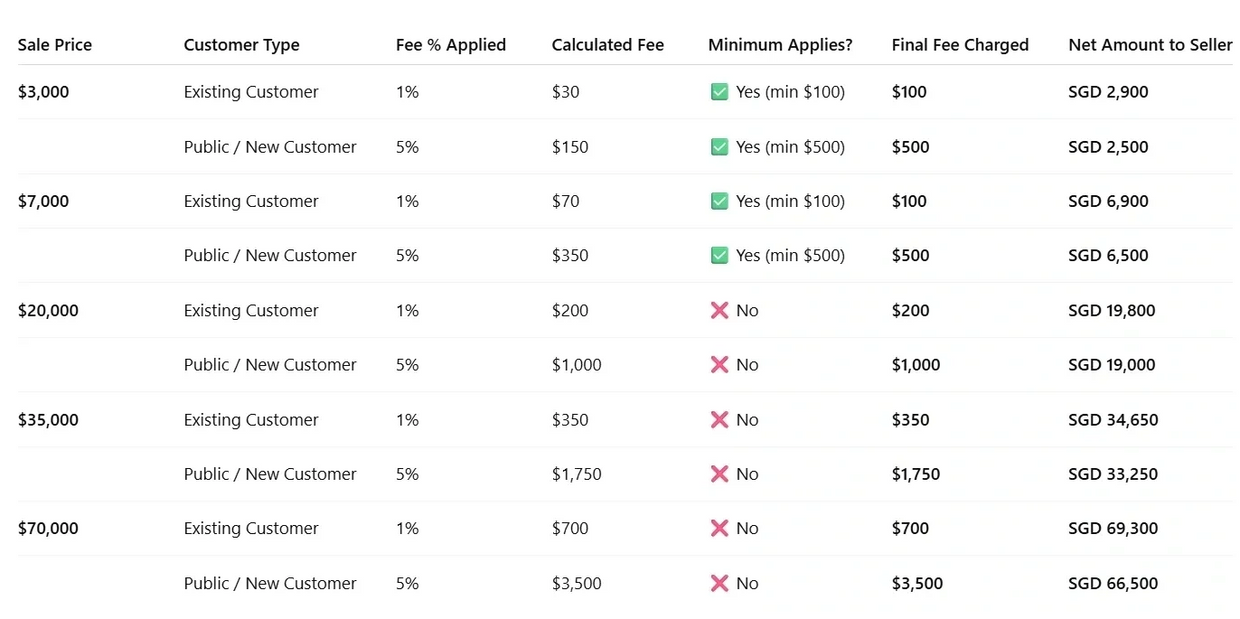Screen dimensions: 1240x619
Task: Select the SGD 34,650 net amount cell
Action: [x=1113, y=420]
